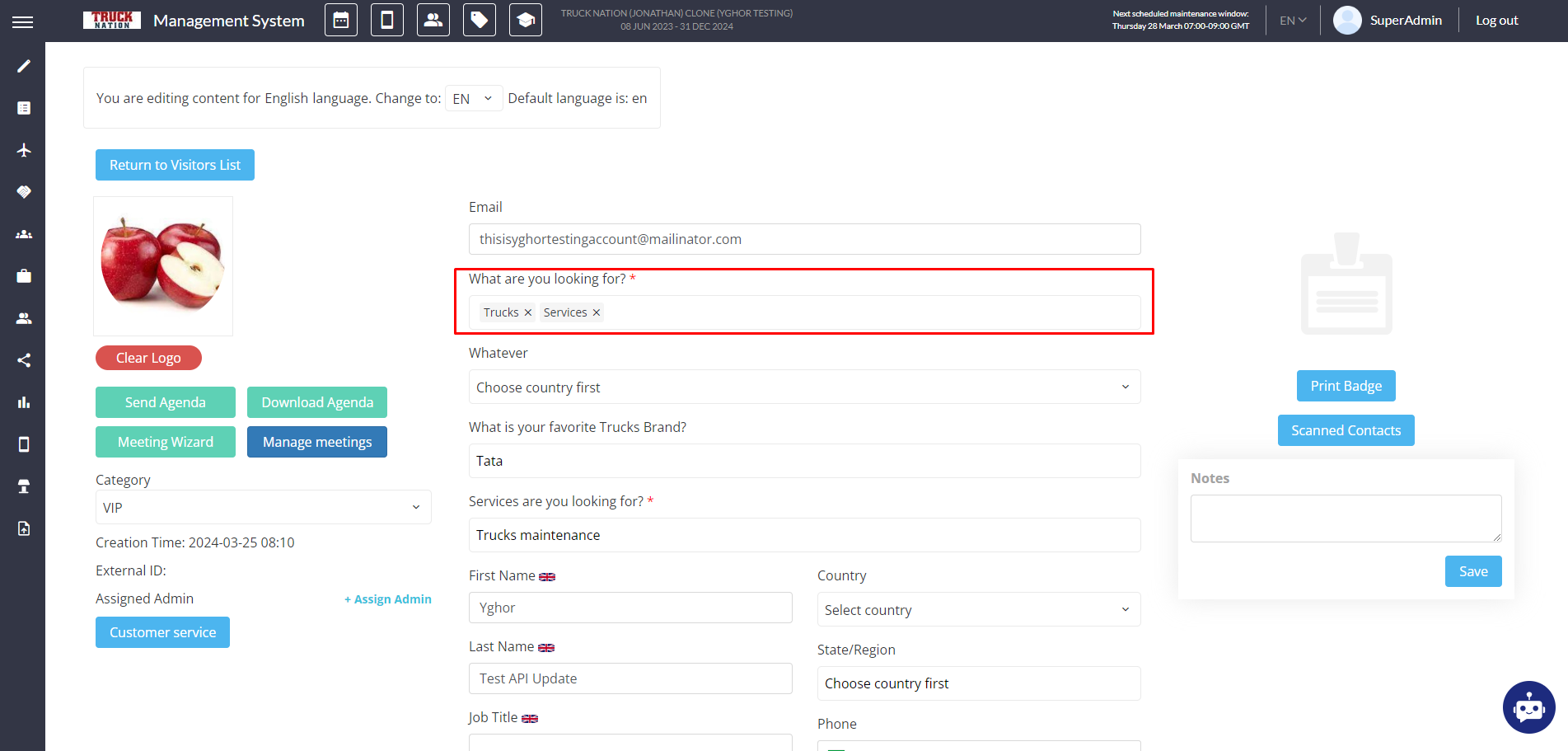Select the calendar icon in the top toolbar
The image size is (1568, 751).
coord(340,20)
